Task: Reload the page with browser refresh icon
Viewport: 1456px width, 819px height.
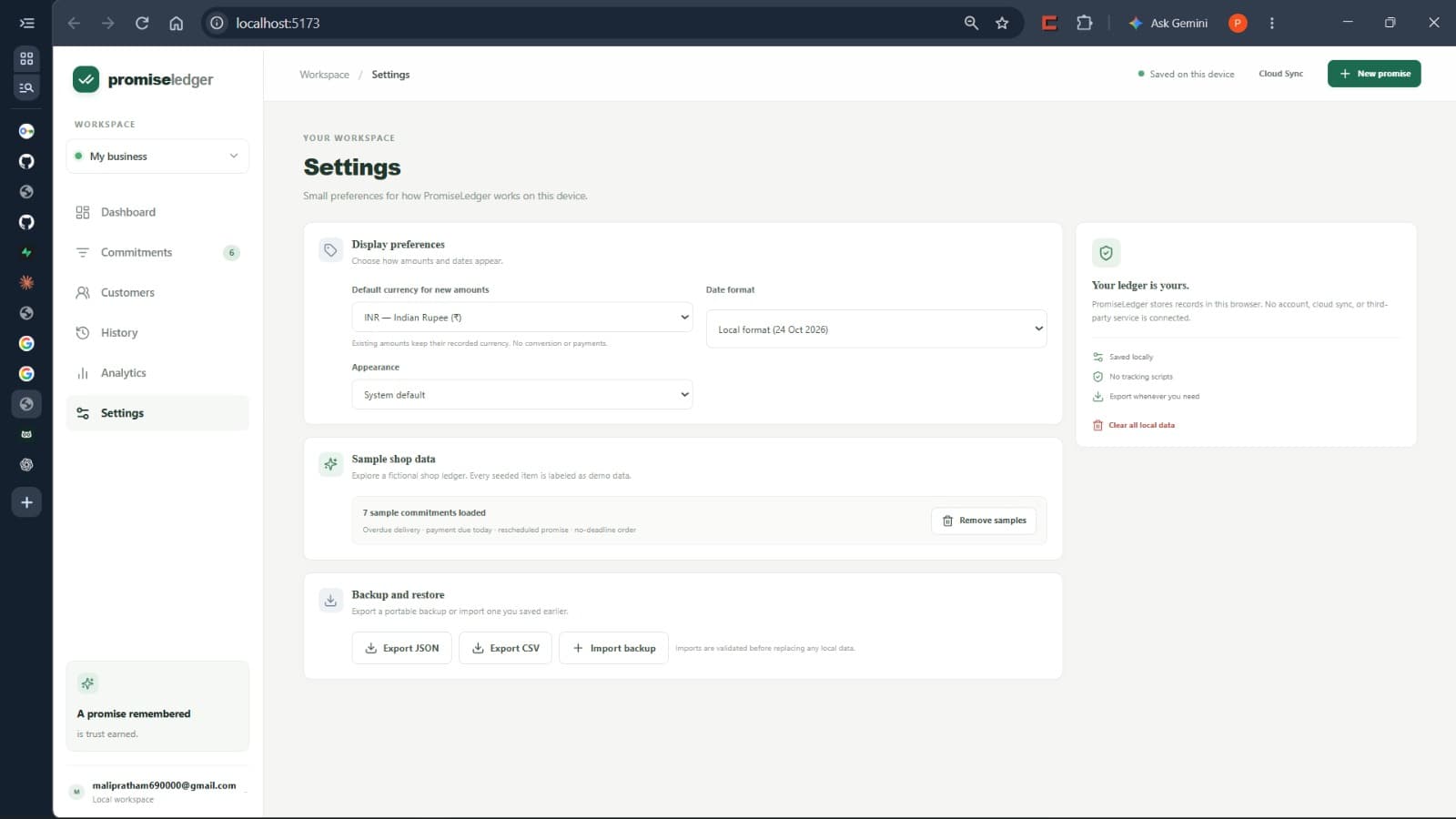Action: pos(142,23)
